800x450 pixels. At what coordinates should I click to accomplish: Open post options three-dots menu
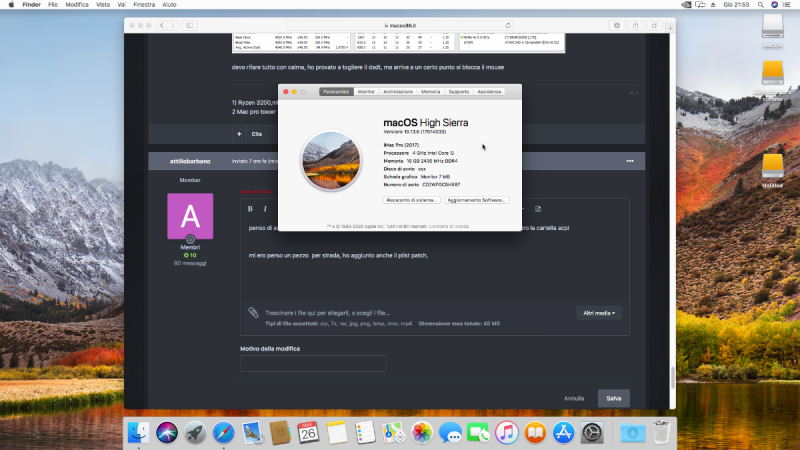tap(630, 161)
